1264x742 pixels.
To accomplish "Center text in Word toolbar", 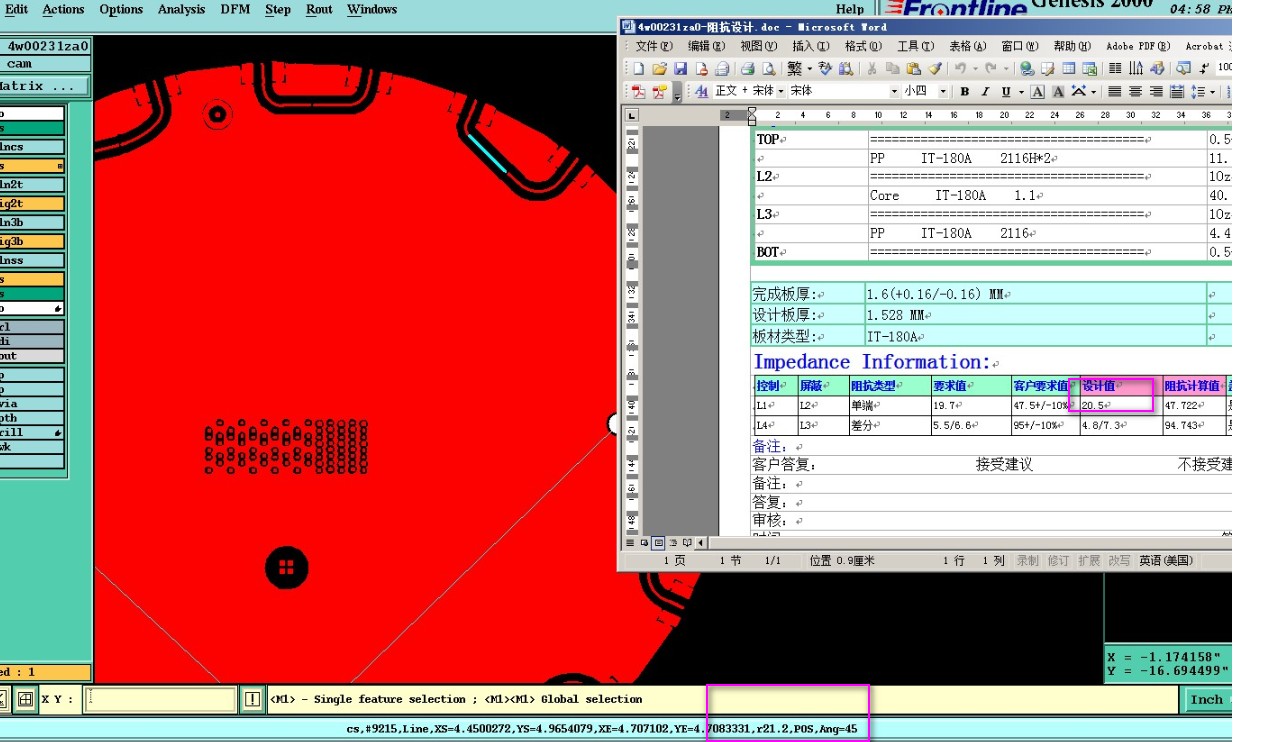I will [x=1135, y=91].
